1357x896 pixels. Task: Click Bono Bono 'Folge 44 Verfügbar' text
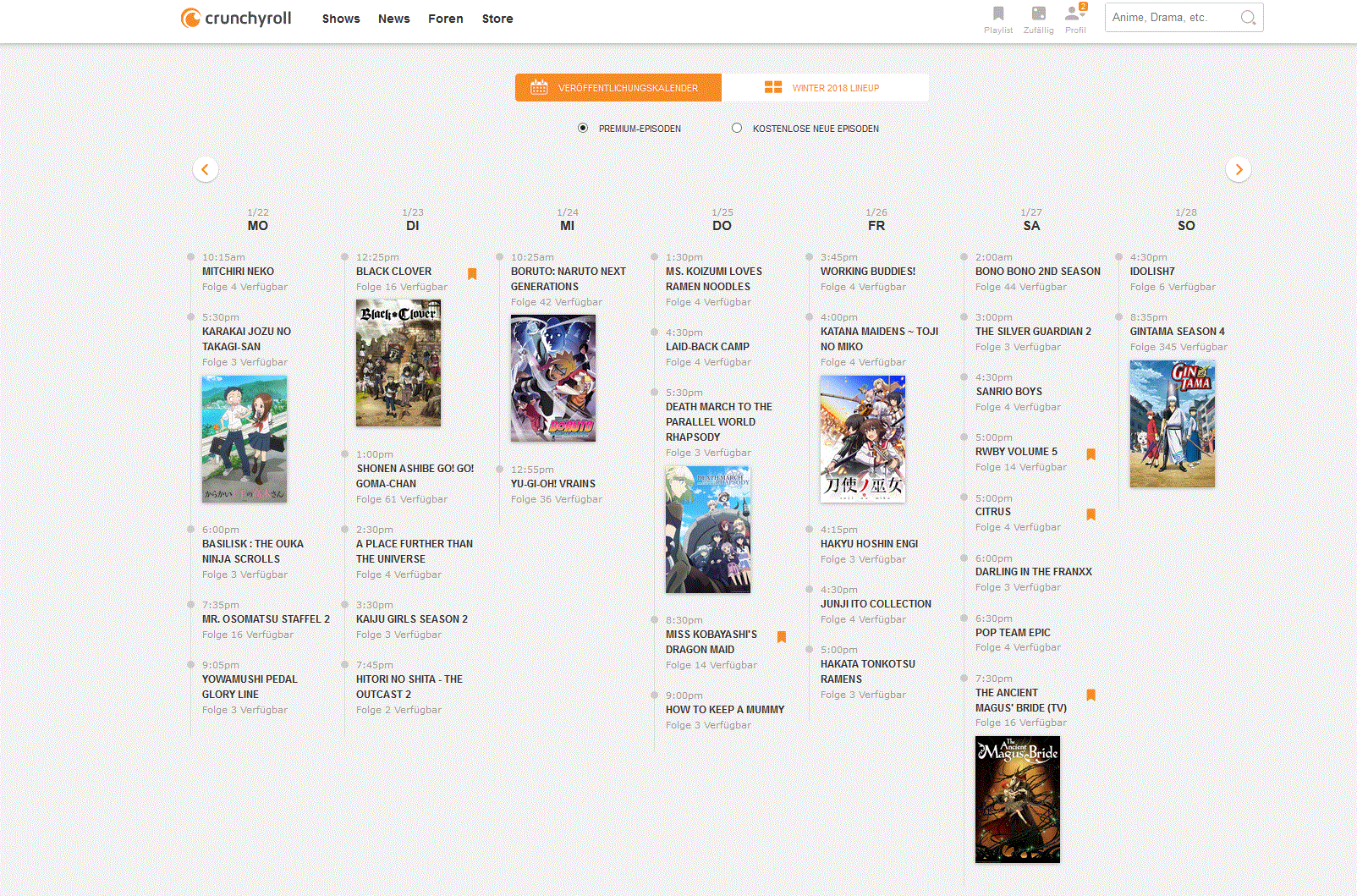[x=1021, y=288]
